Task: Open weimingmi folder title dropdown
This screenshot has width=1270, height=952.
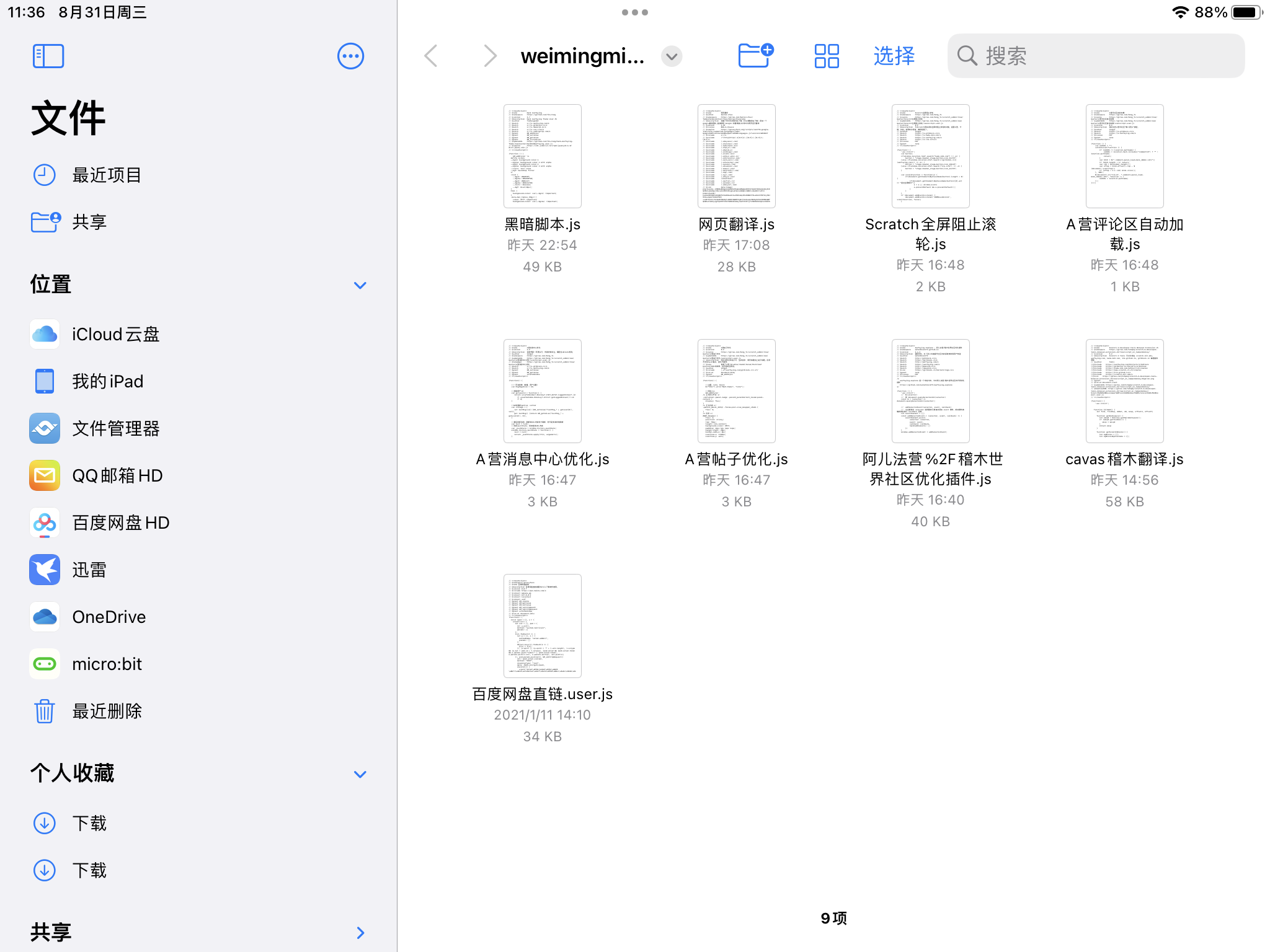Action: click(672, 56)
